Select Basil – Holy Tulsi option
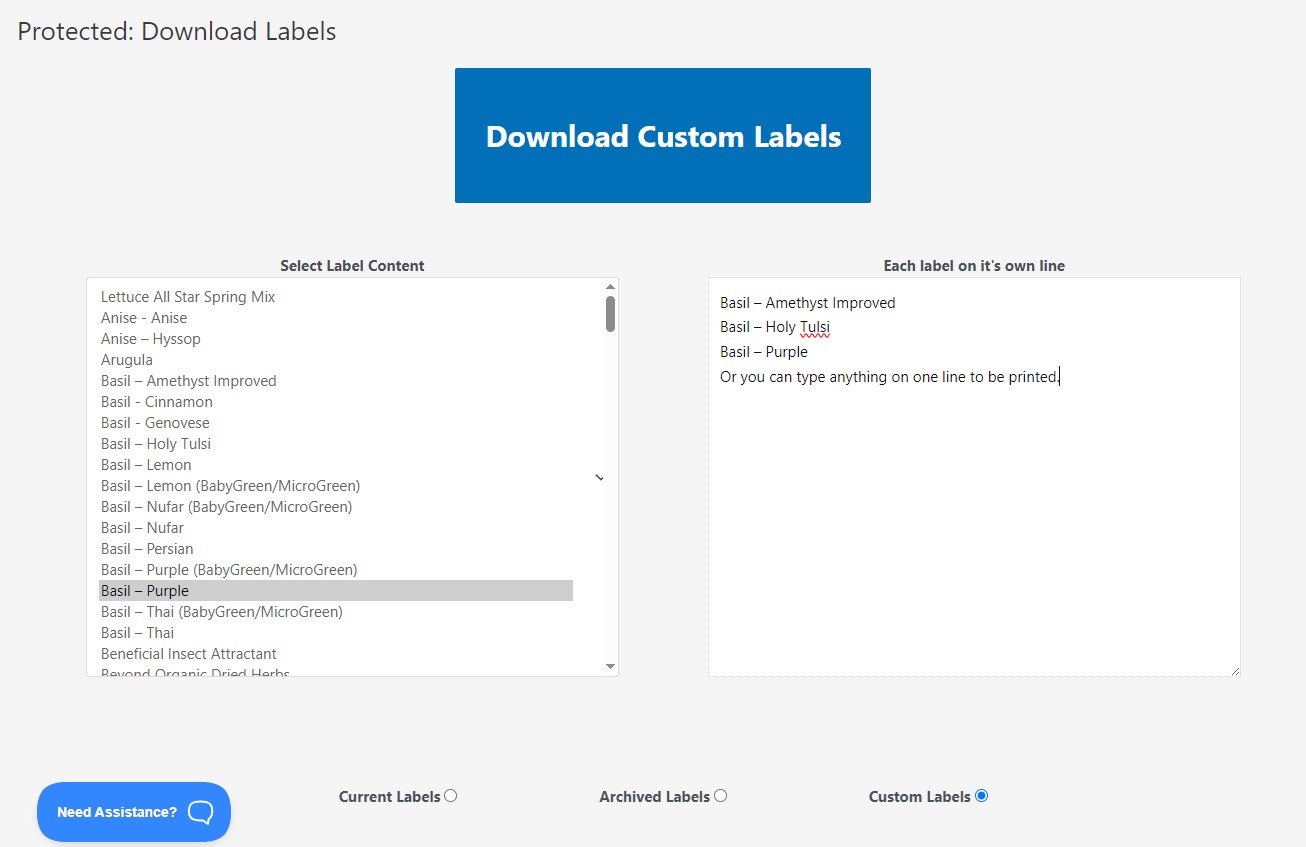The width and height of the screenshot is (1306, 847). 156,444
